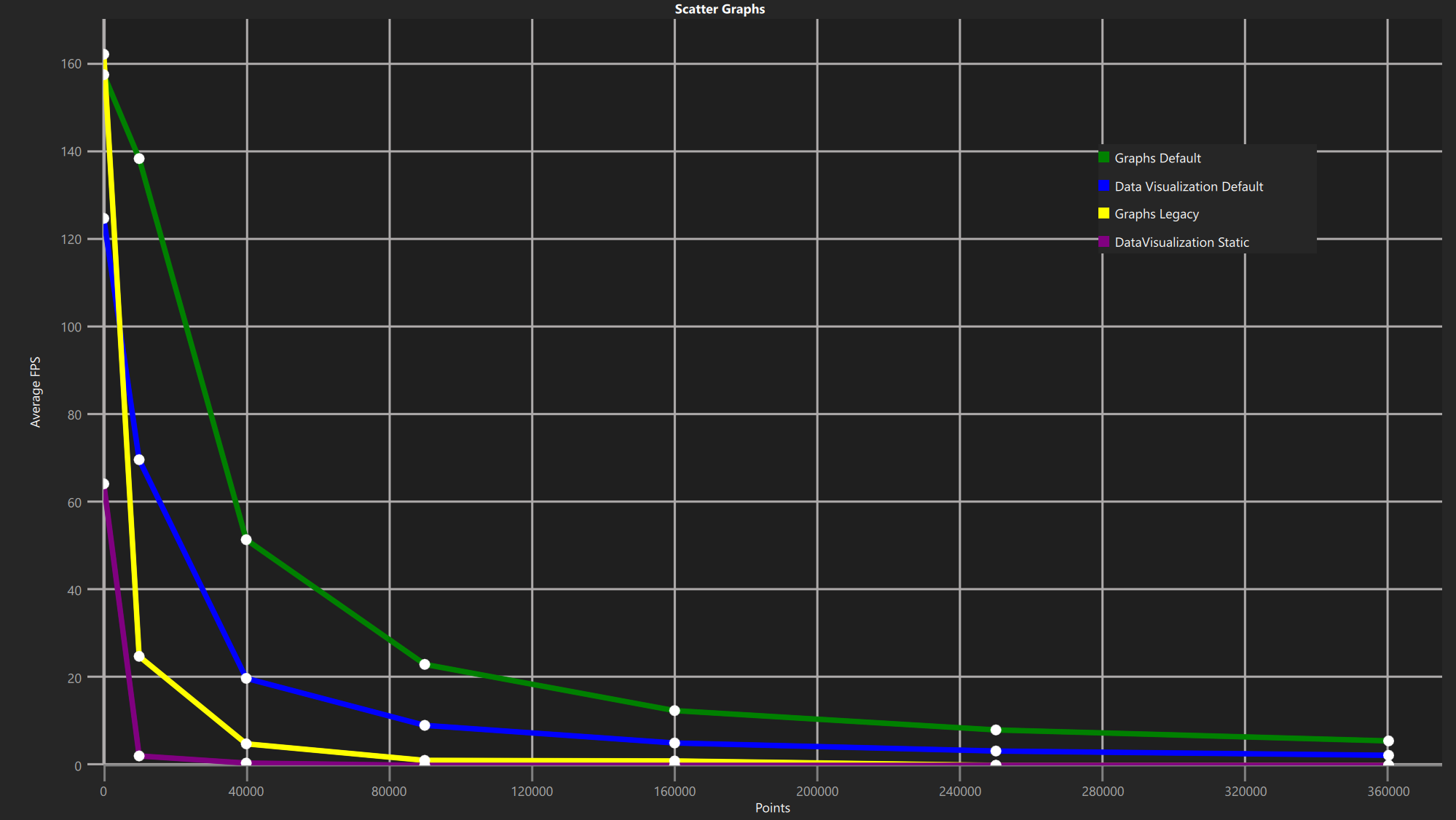Screen dimensions: 1456x820
Task: Click the 160 label on FPS axis
Action: click(71, 64)
